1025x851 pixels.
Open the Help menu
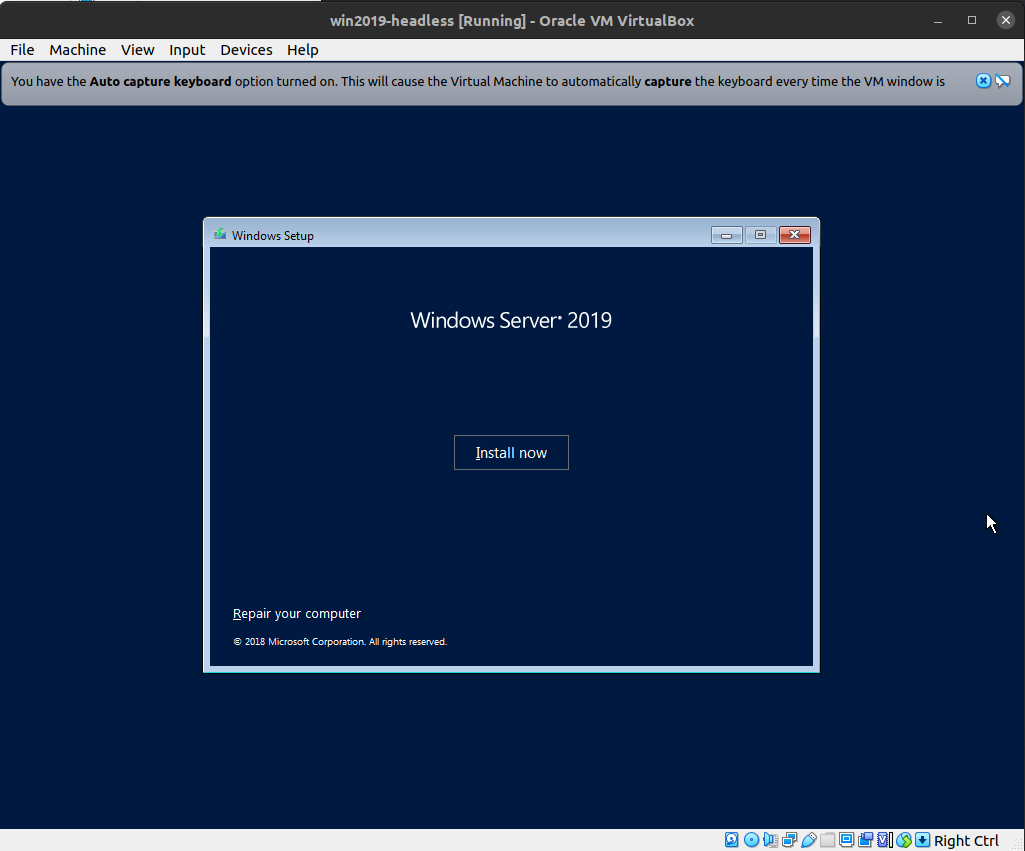pyautogui.click(x=303, y=50)
